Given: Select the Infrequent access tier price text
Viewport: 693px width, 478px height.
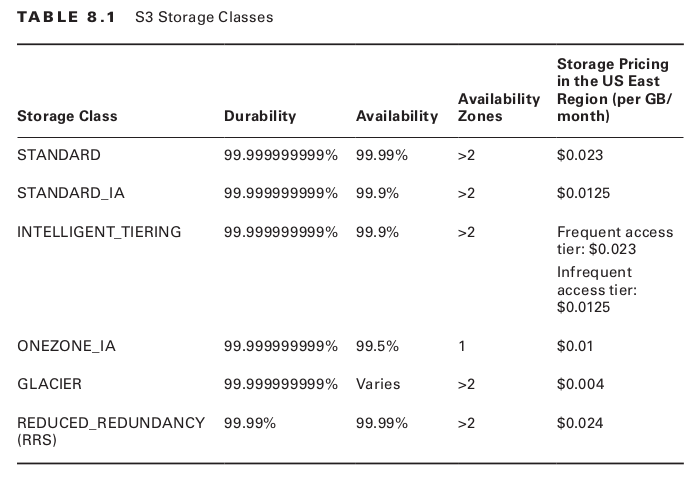Looking at the screenshot, I should point(597,289).
